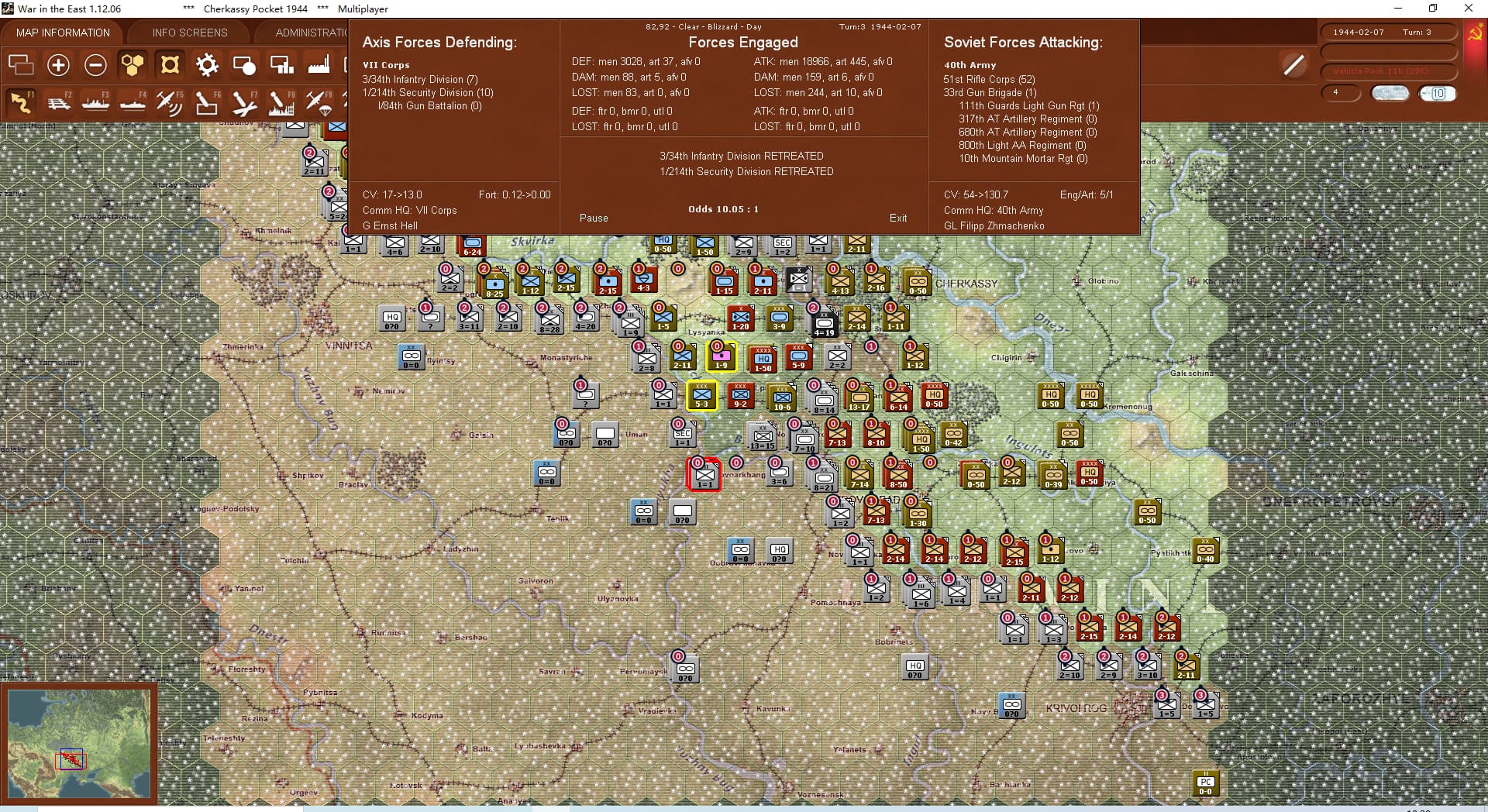Click G Ernst Hell commander name

(x=390, y=225)
